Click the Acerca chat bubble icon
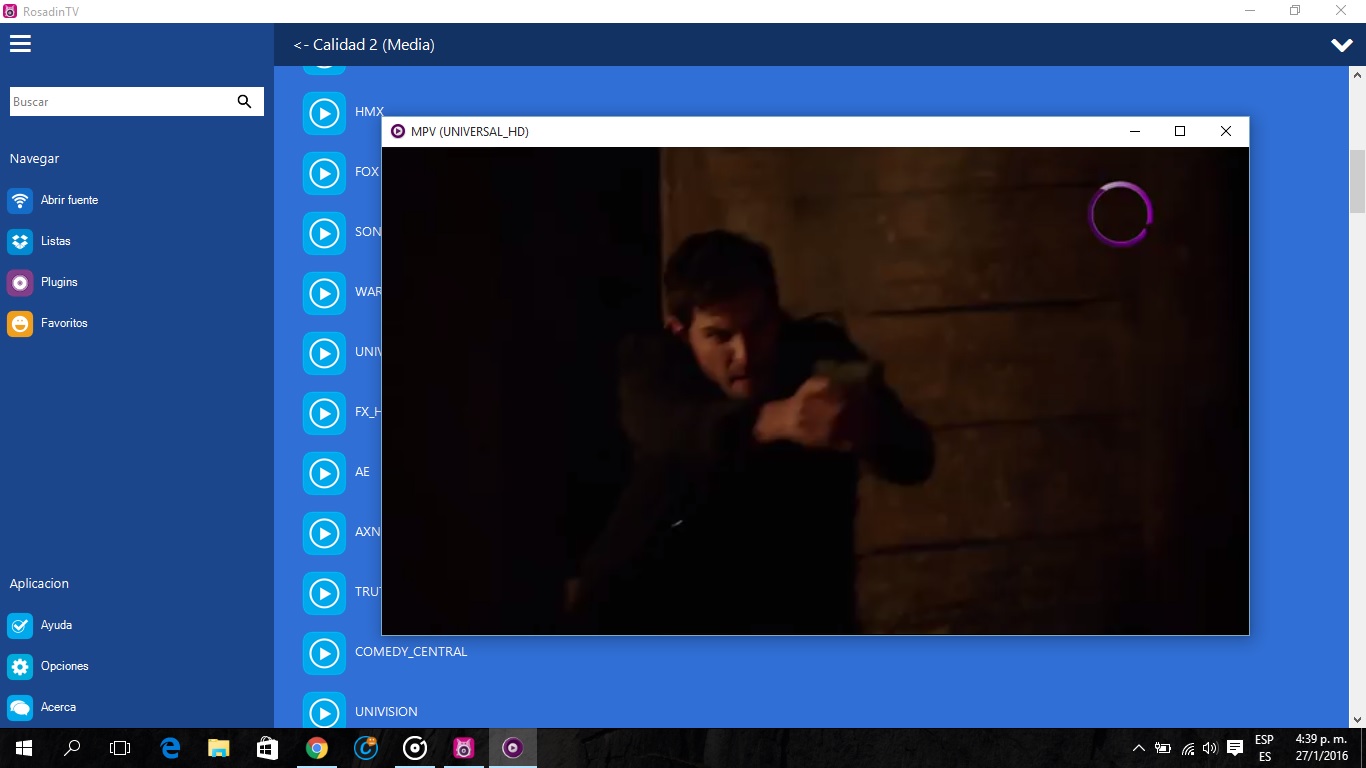Image resolution: width=1366 pixels, height=768 pixels. [20, 707]
